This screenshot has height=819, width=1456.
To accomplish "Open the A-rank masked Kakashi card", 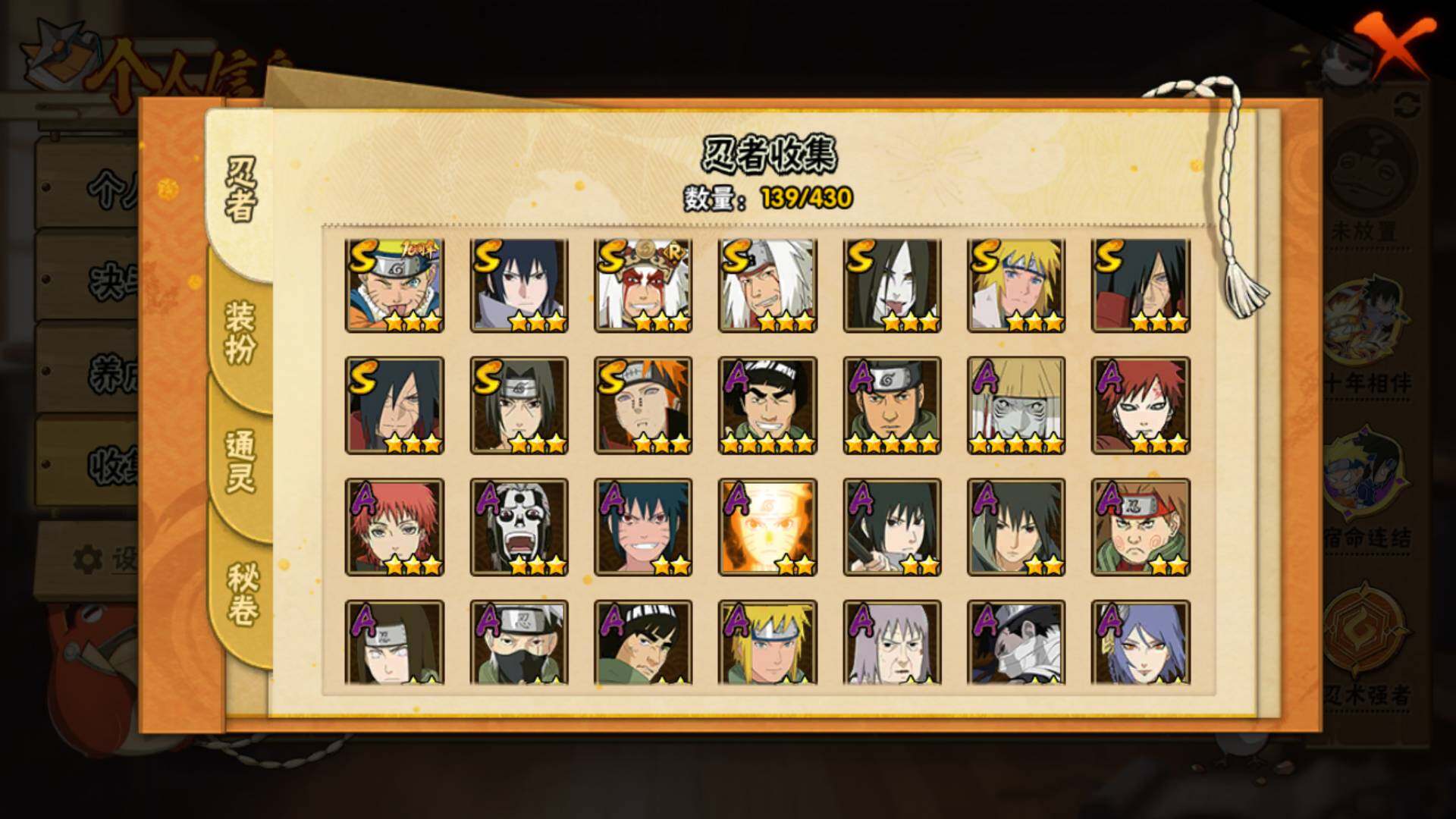I will pos(519,642).
